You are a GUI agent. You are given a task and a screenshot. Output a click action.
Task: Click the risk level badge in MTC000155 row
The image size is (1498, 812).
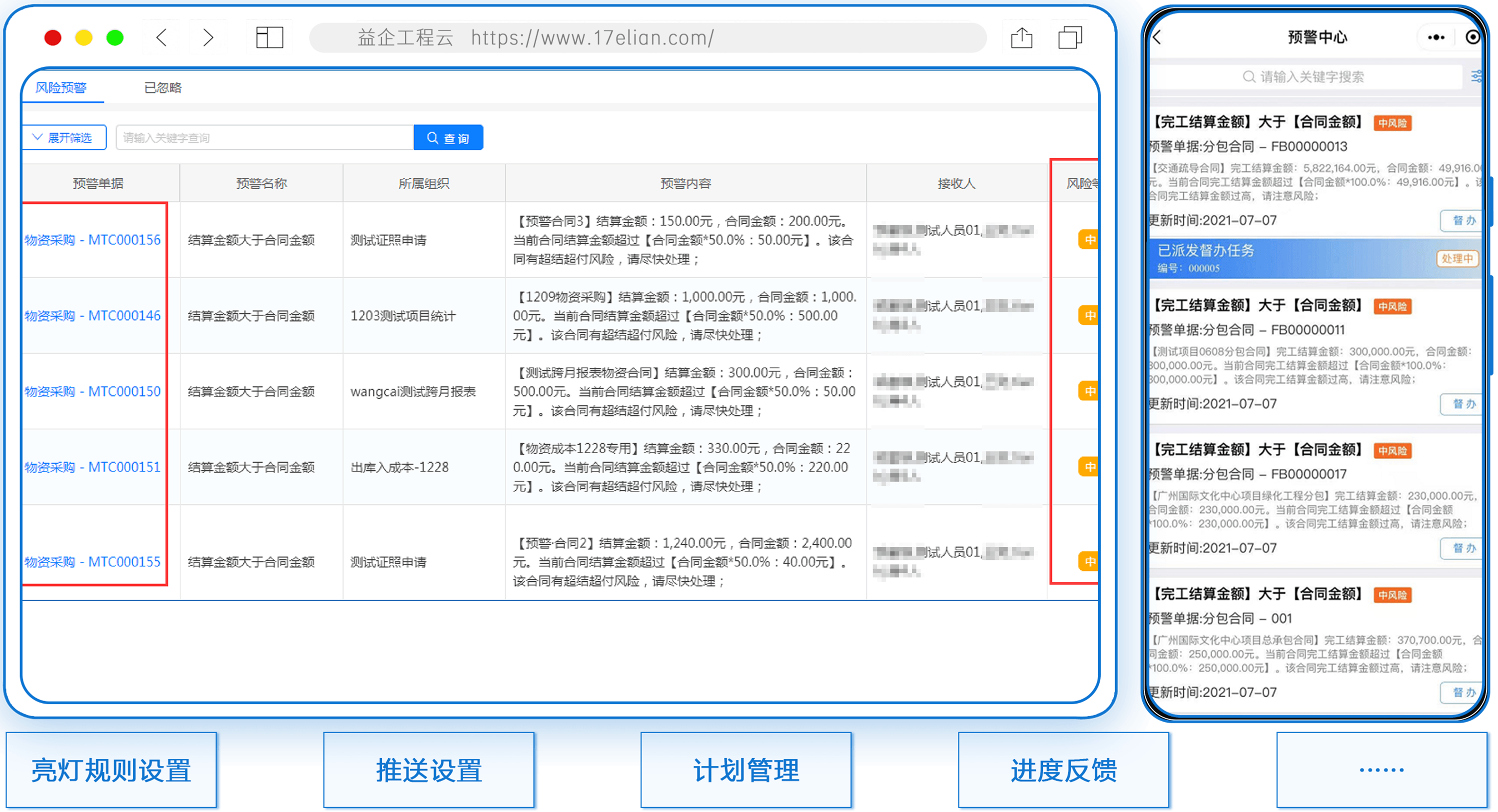pos(1089,562)
